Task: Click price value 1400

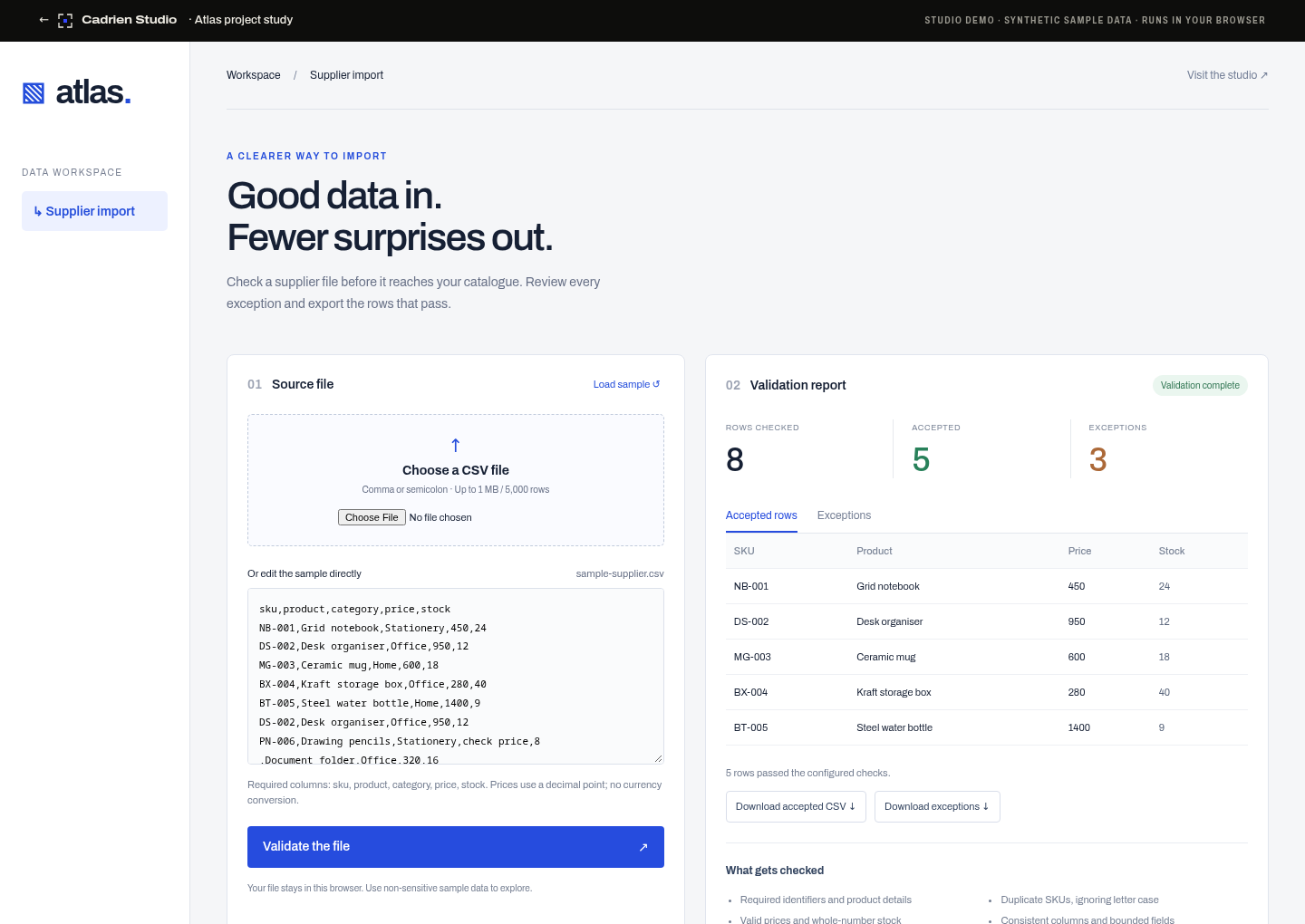Action: 1079,727
